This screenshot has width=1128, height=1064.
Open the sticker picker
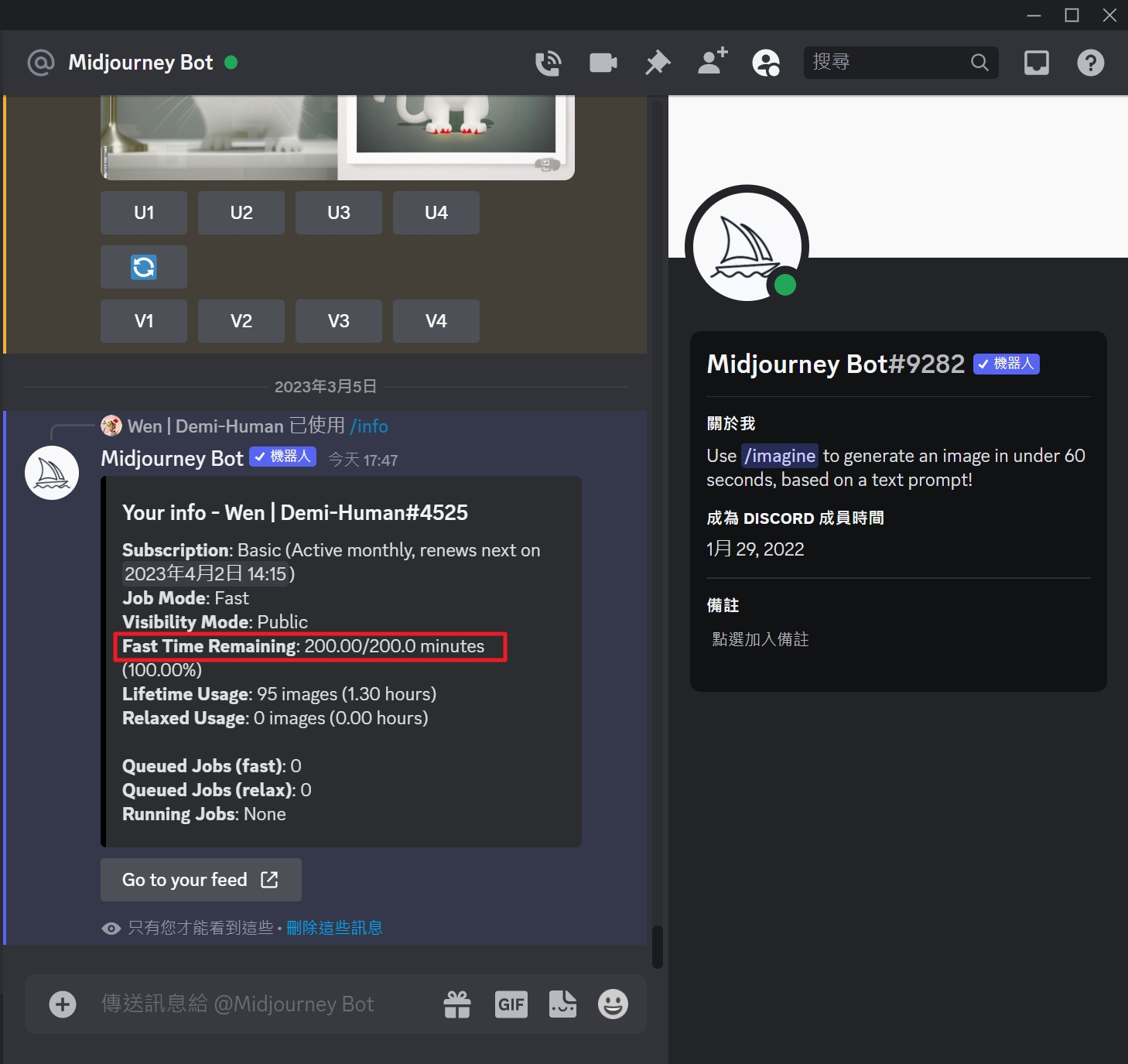point(562,1004)
